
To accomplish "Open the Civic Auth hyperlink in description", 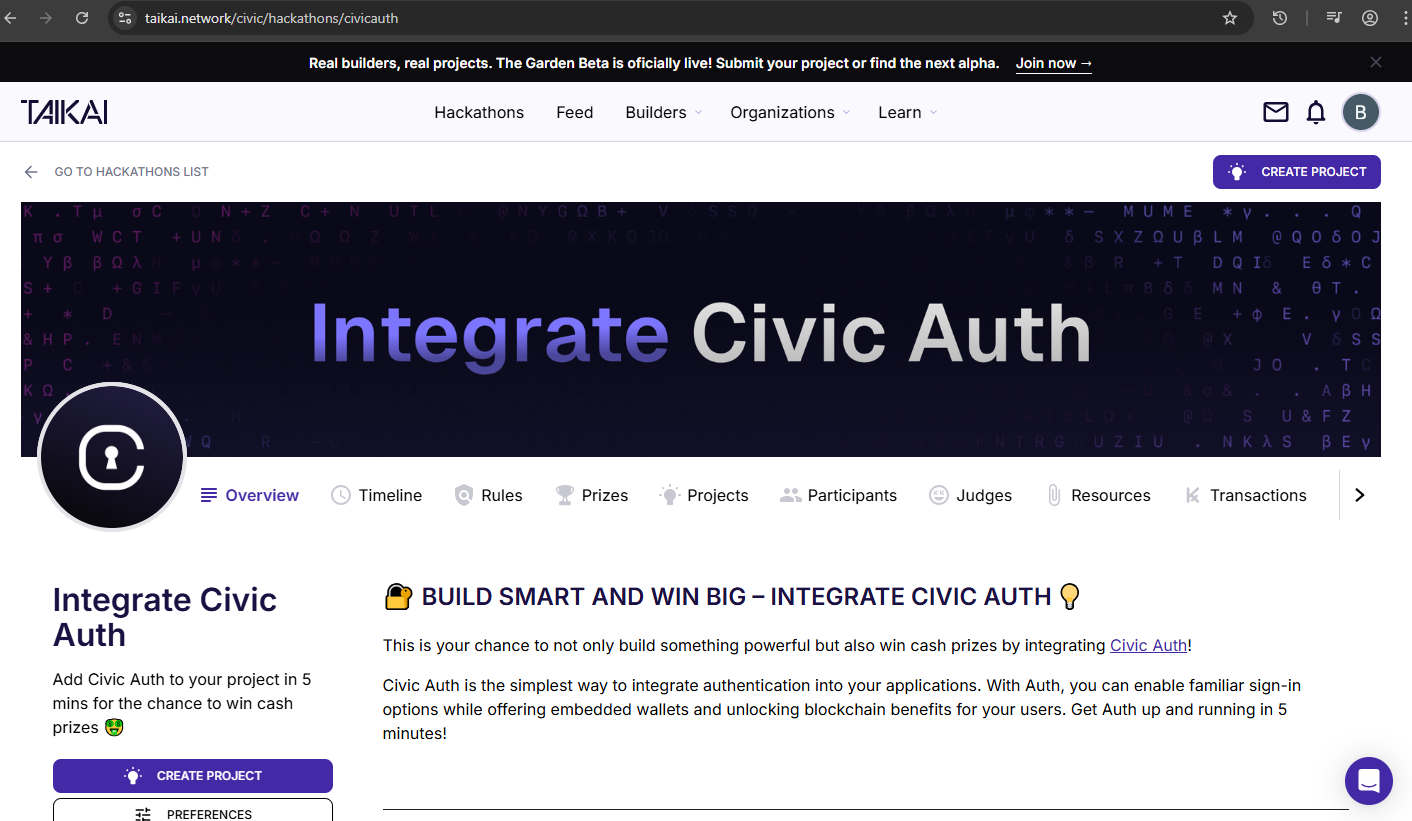I will tap(1148, 645).
